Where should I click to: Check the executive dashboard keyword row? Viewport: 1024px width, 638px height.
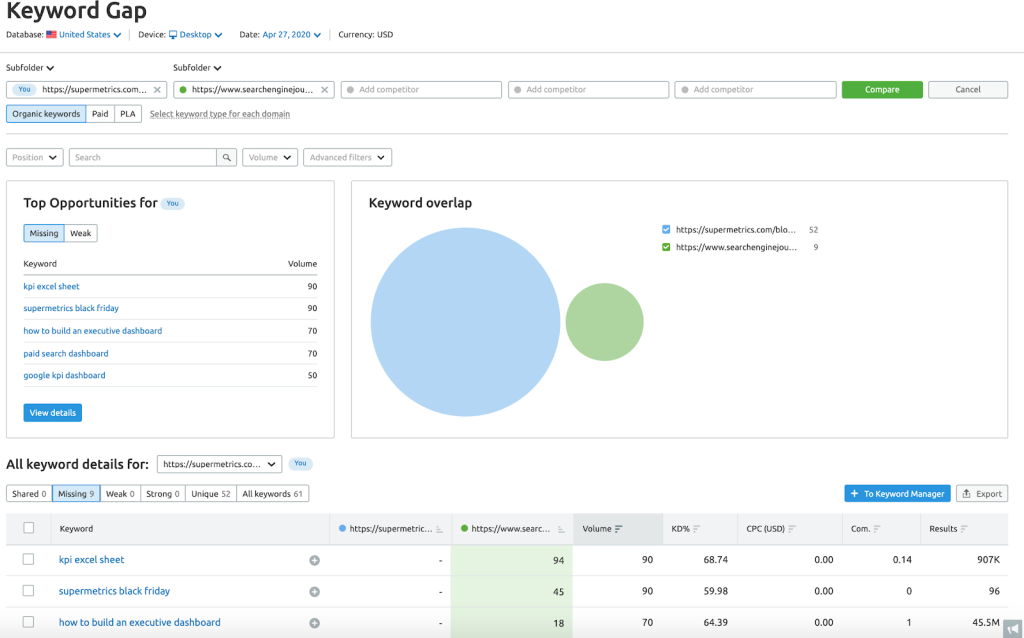click(x=28, y=622)
